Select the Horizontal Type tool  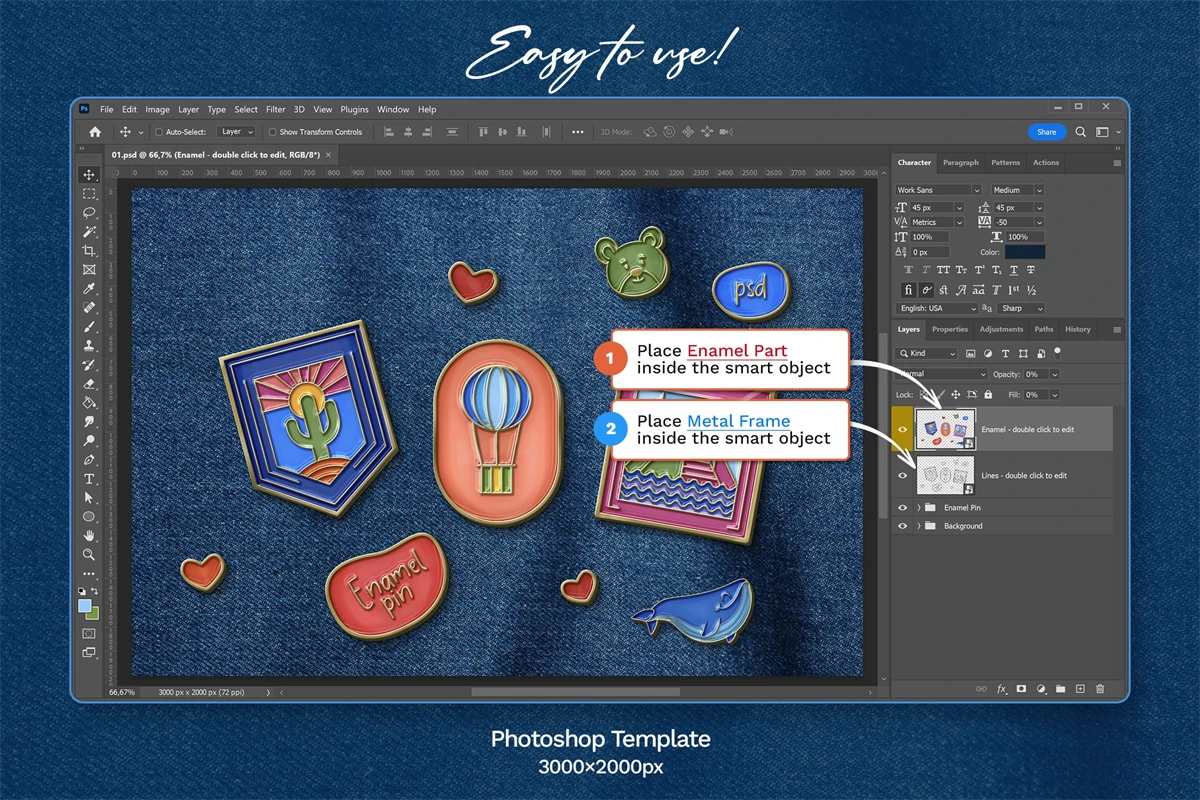(x=89, y=479)
